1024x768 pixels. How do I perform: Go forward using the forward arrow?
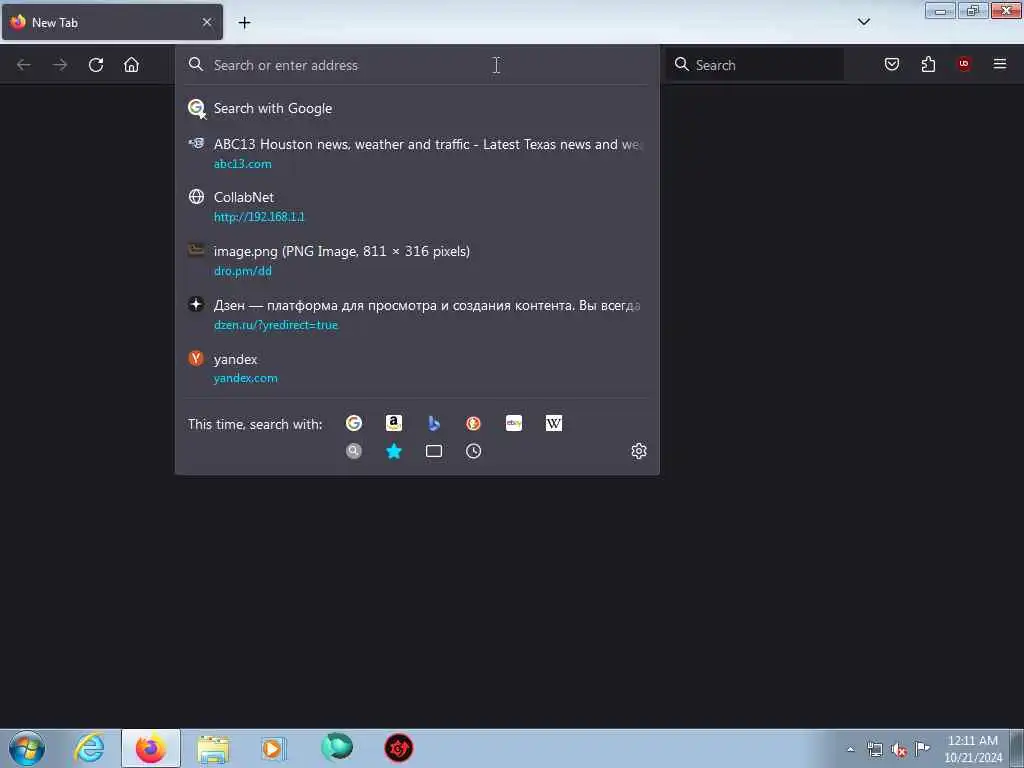point(60,65)
